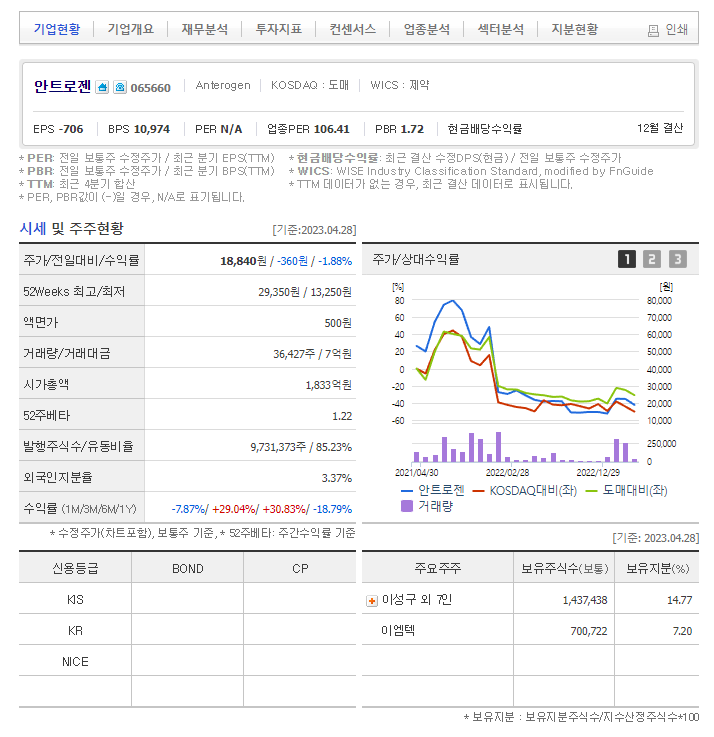Click the 이엠텍 stake value 7.20
This screenshot has width=714, height=737.
pyautogui.click(x=682, y=631)
